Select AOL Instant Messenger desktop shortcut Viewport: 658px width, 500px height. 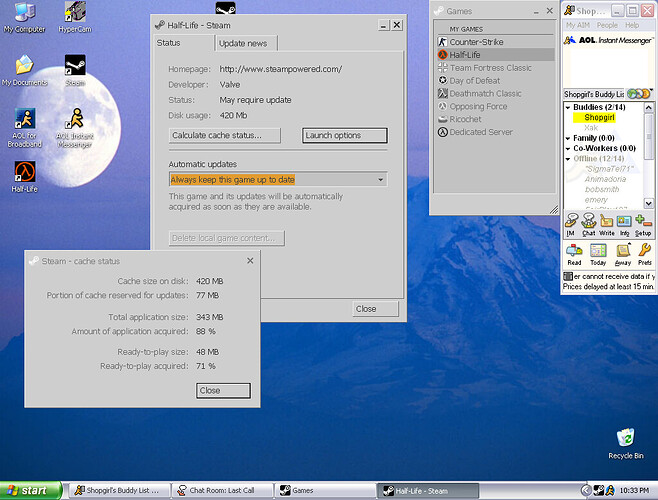[x=75, y=128]
